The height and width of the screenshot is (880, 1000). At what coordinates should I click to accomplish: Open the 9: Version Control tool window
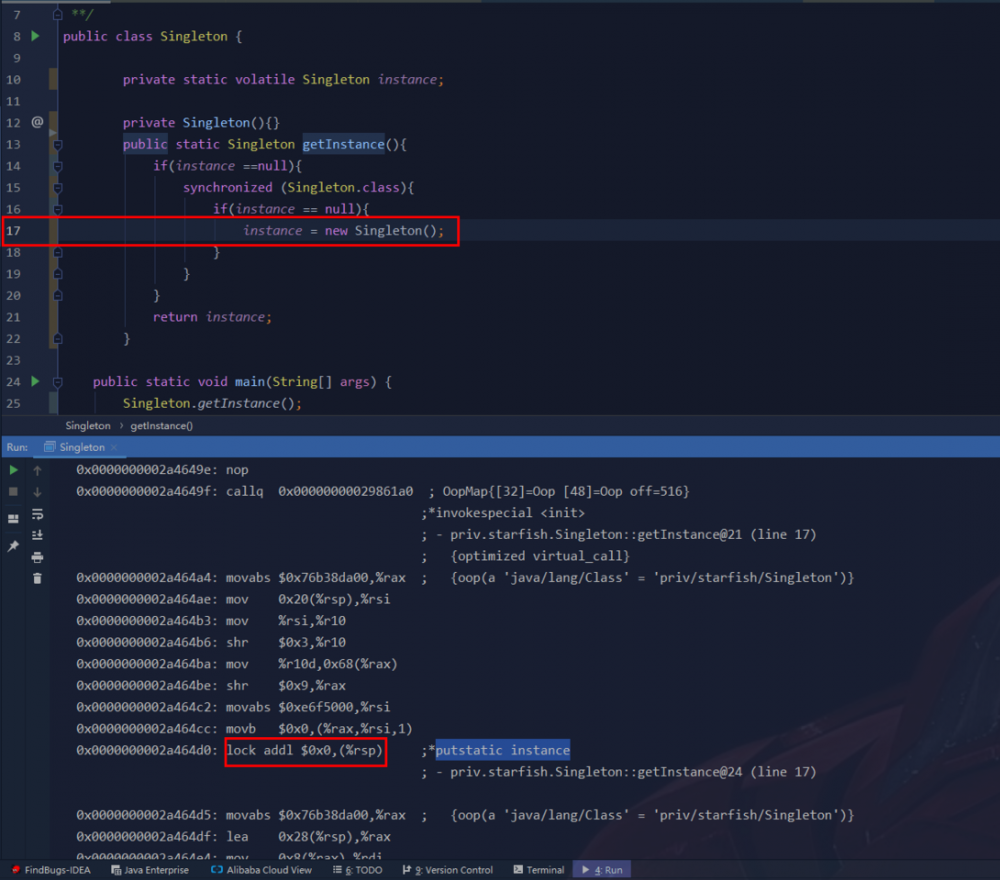pyautogui.click(x=448, y=870)
